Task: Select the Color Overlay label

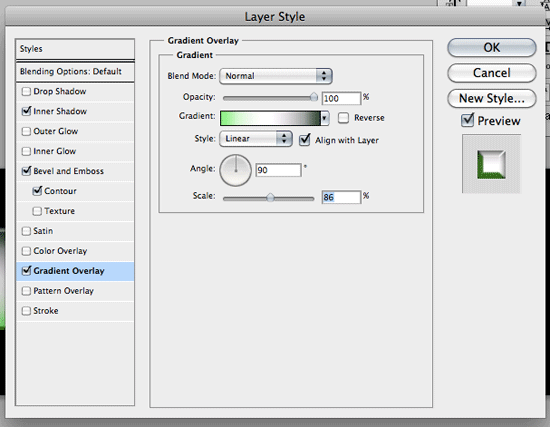Action: [x=60, y=251]
